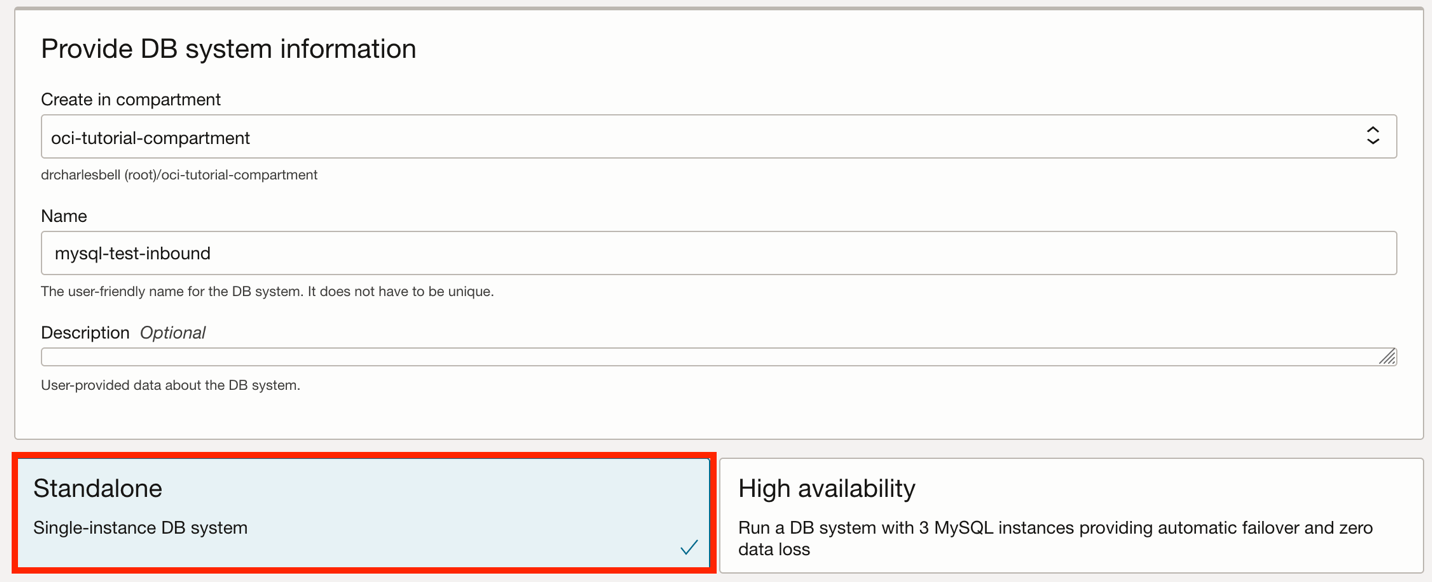
Task: Click the Create in compartment label
Action: pos(130,99)
